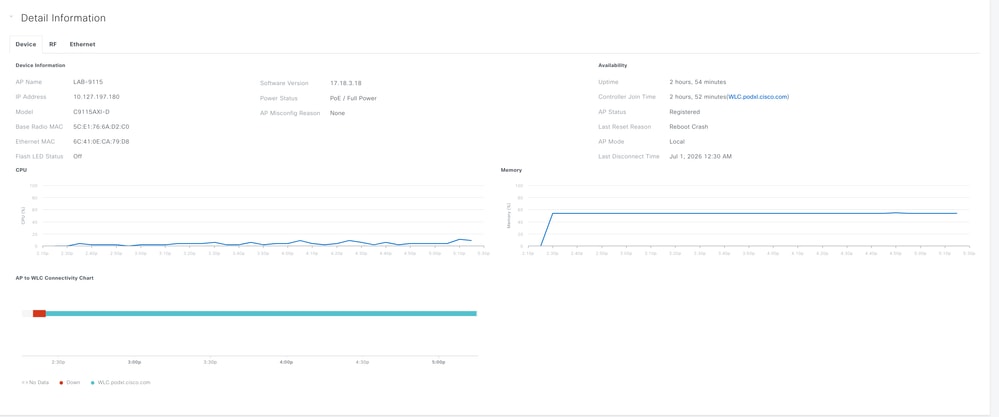The height and width of the screenshot is (417, 999).
Task: Click the 5:00p marker on connectivity timeline
Action: click(438, 362)
